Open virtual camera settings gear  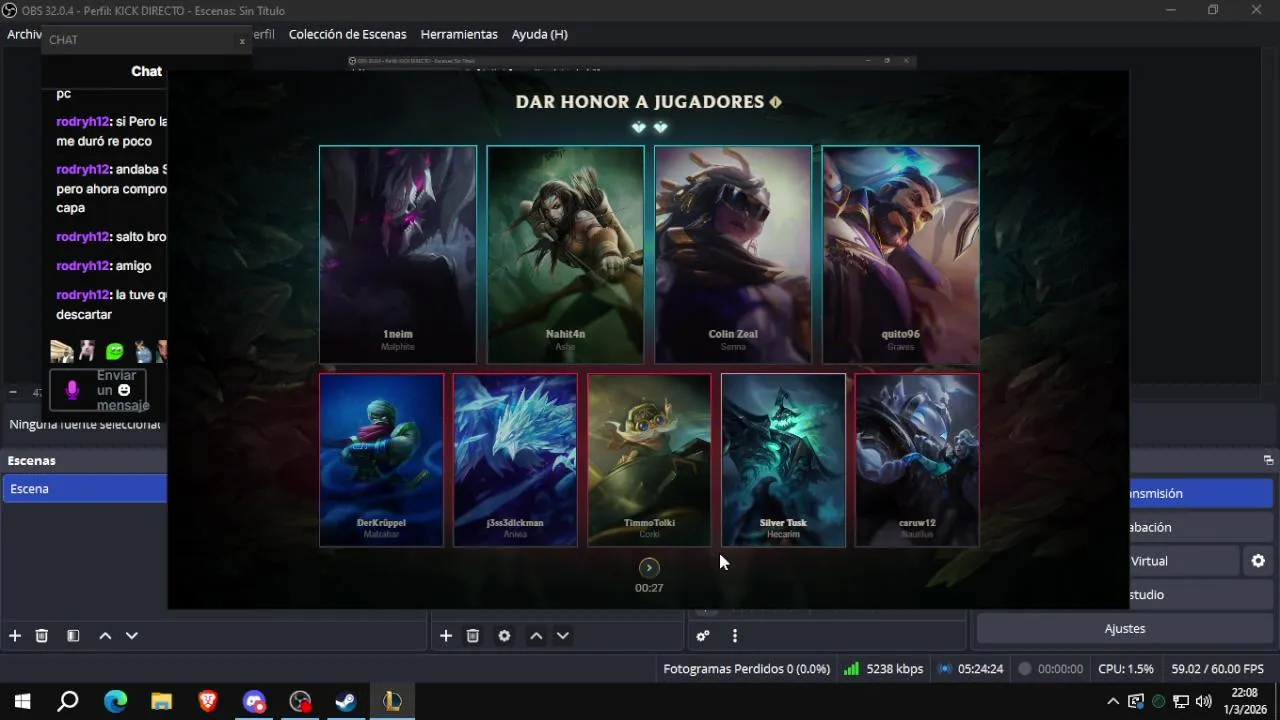[x=1258, y=561]
